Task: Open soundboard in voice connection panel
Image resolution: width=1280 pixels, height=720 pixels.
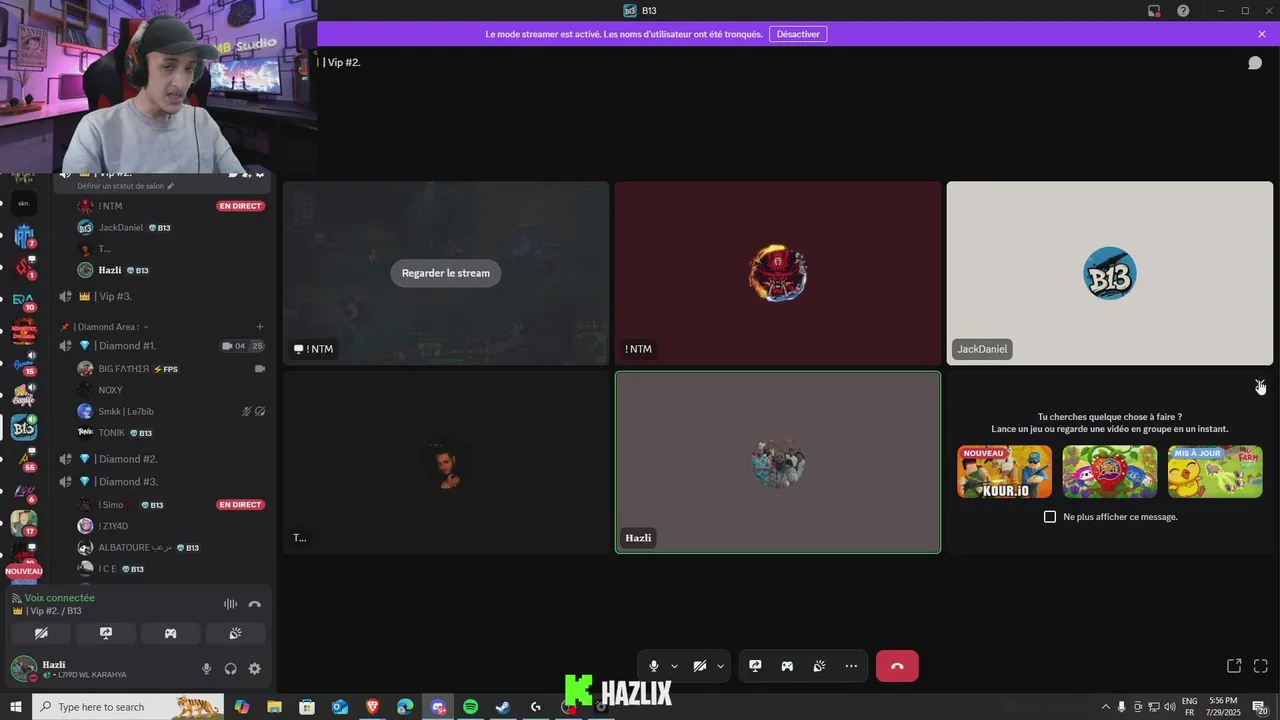Action: (235, 633)
